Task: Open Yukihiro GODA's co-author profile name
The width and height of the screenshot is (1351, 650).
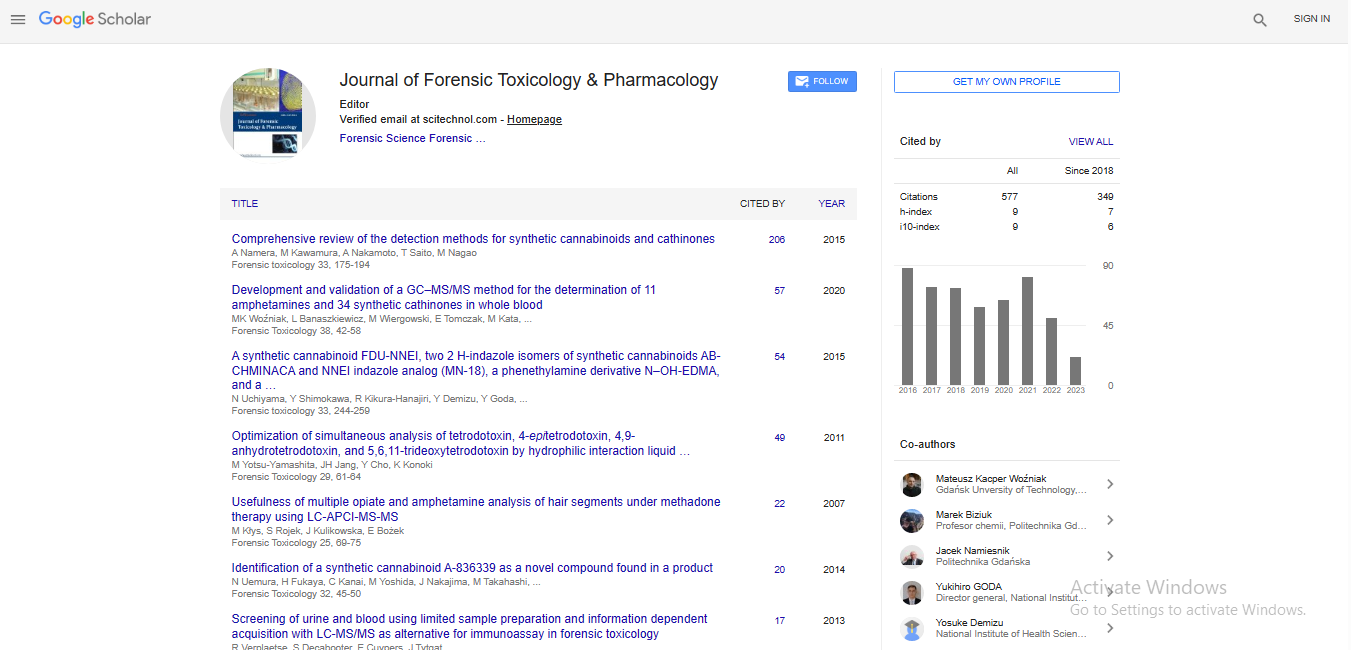Action: pos(969,587)
